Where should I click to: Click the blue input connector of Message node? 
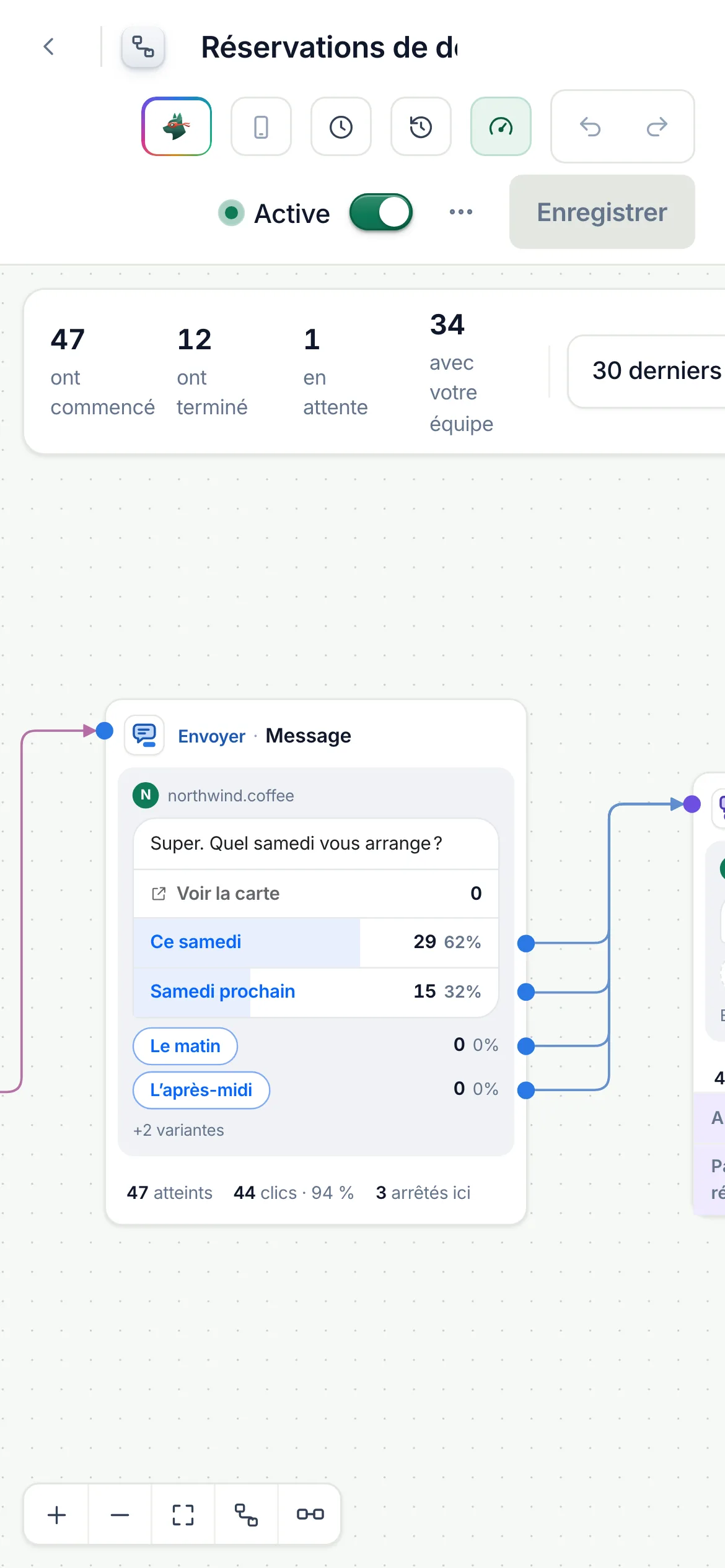[x=105, y=731]
